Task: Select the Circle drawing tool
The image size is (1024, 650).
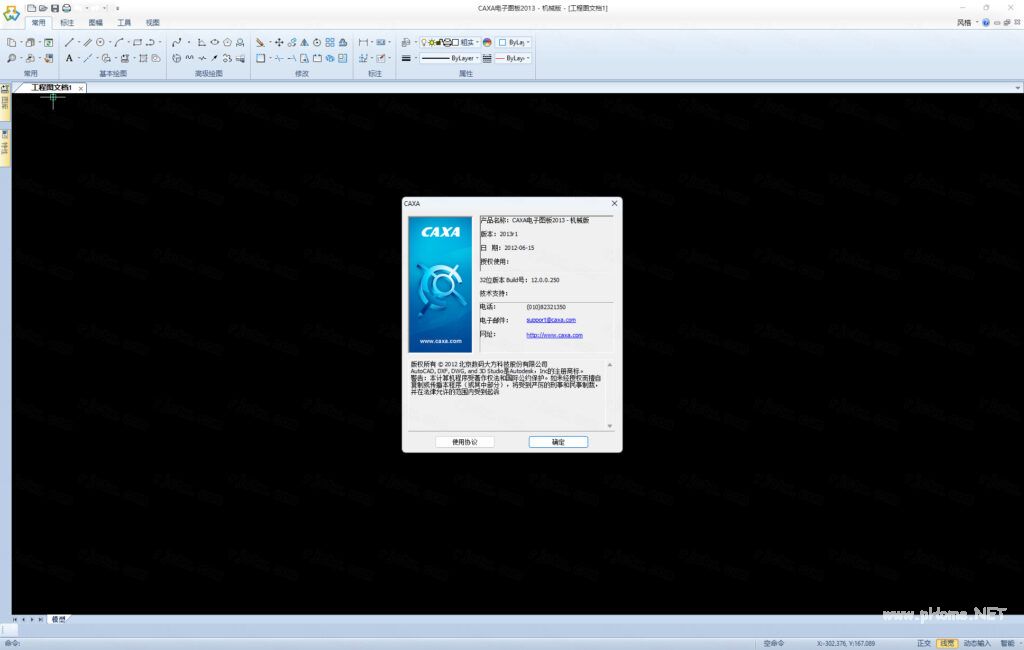Action: [x=102, y=43]
